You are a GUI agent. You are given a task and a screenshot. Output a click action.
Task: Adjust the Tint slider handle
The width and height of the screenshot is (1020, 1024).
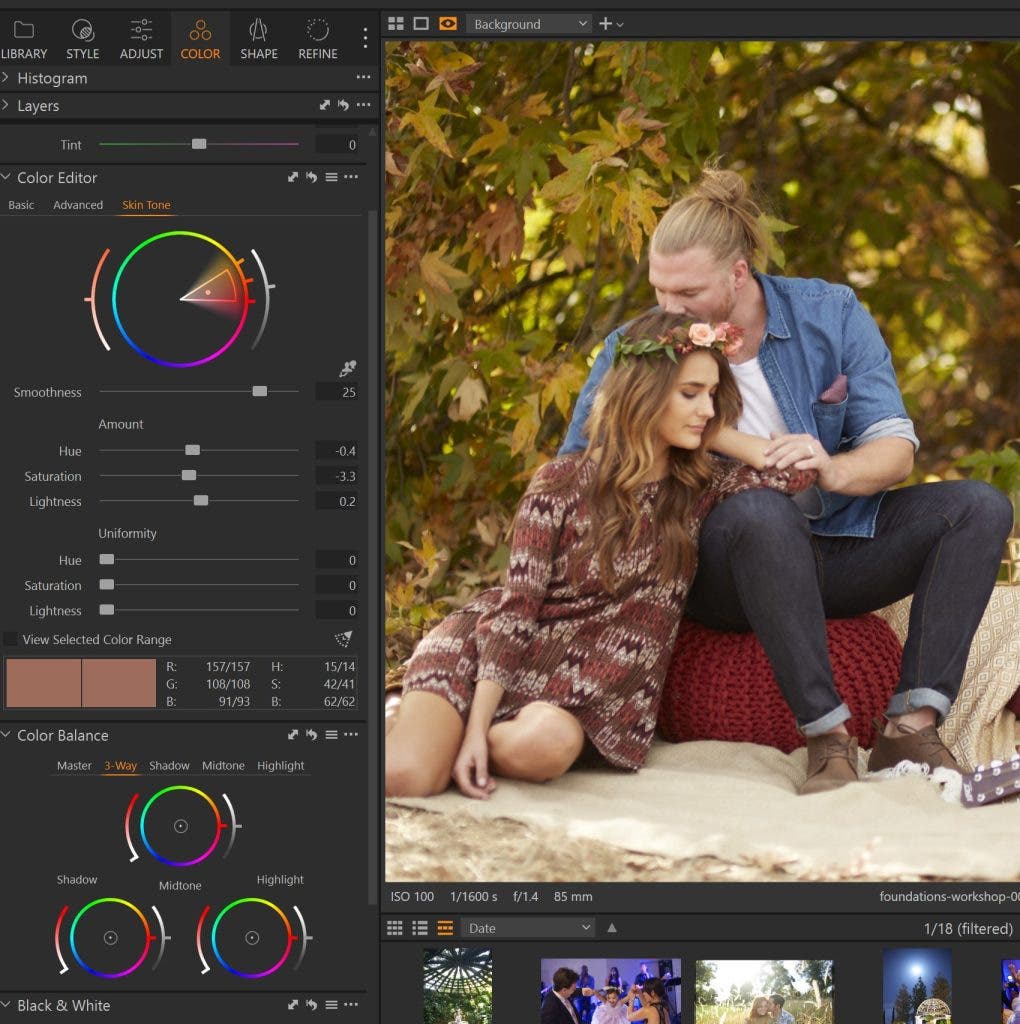click(199, 144)
